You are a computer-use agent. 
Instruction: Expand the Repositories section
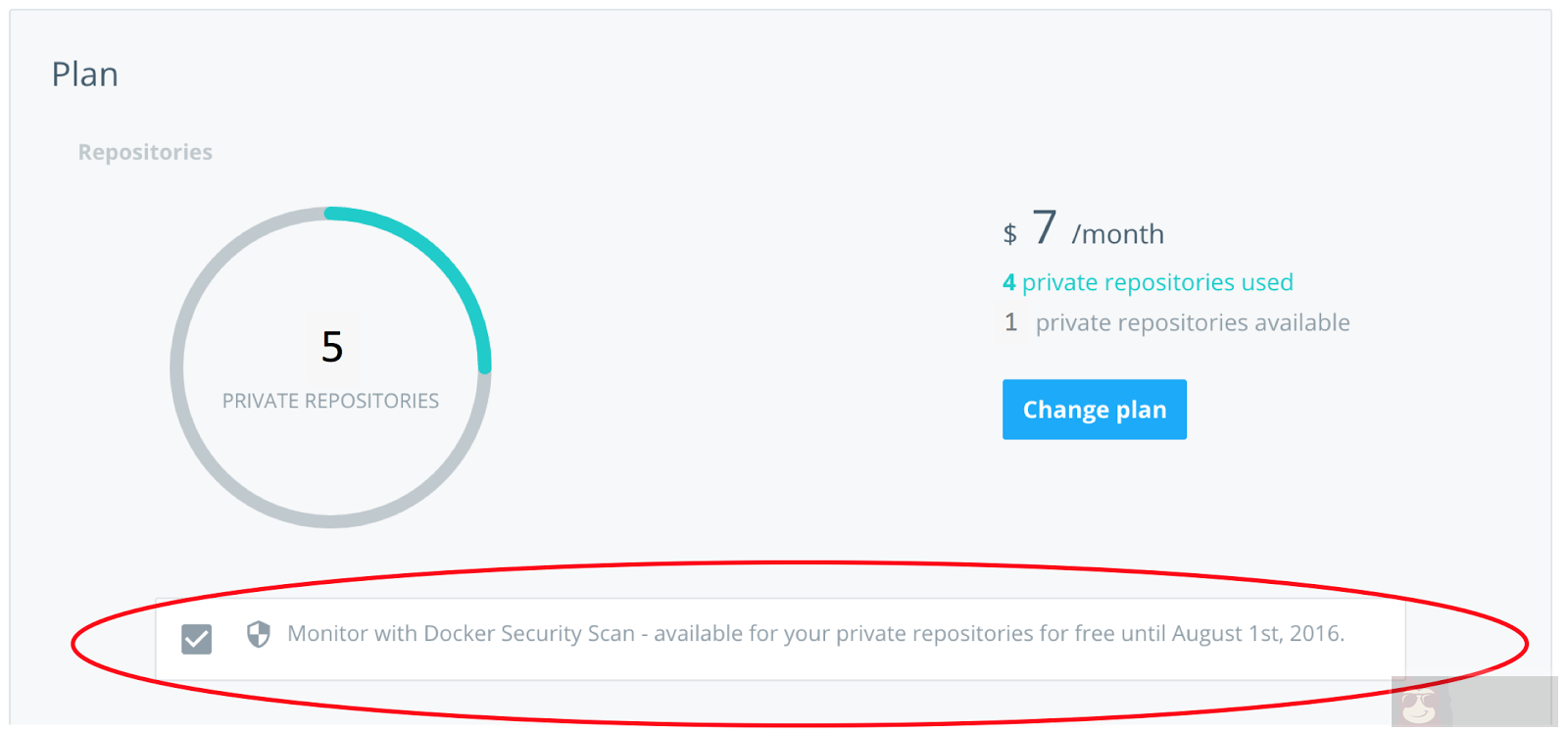[145, 152]
